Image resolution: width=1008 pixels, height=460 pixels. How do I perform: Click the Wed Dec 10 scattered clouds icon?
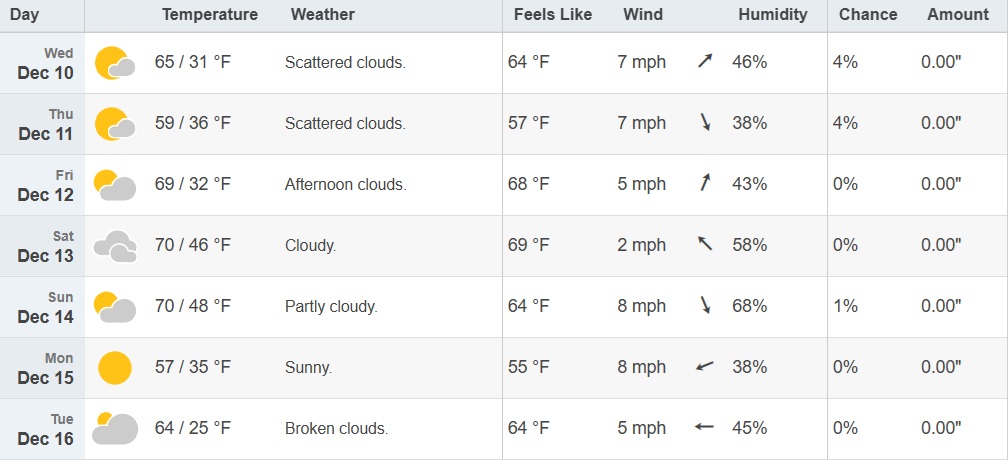115,63
